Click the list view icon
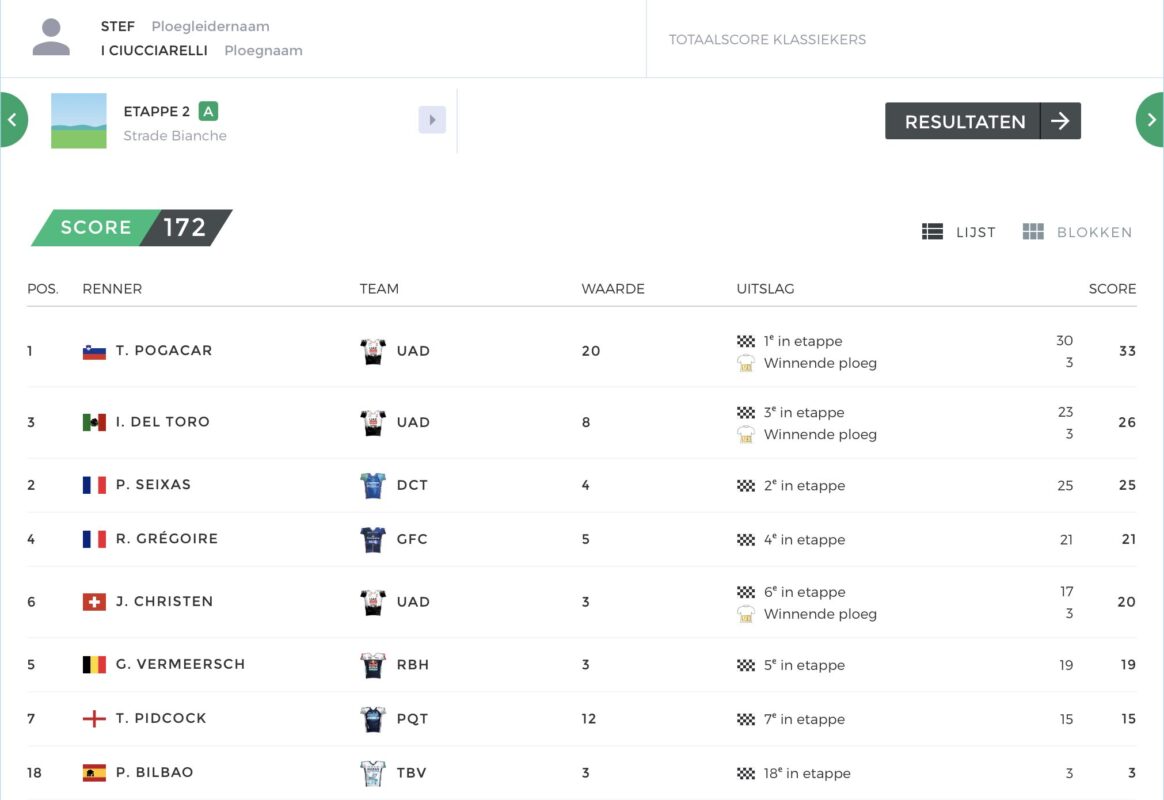Screen dimensions: 1164x800 point(932,232)
